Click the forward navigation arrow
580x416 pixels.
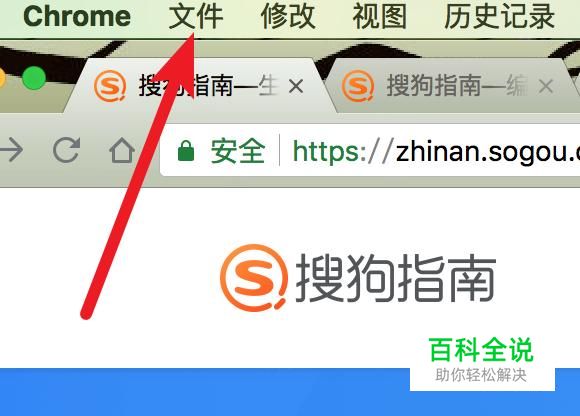coord(11,150)
